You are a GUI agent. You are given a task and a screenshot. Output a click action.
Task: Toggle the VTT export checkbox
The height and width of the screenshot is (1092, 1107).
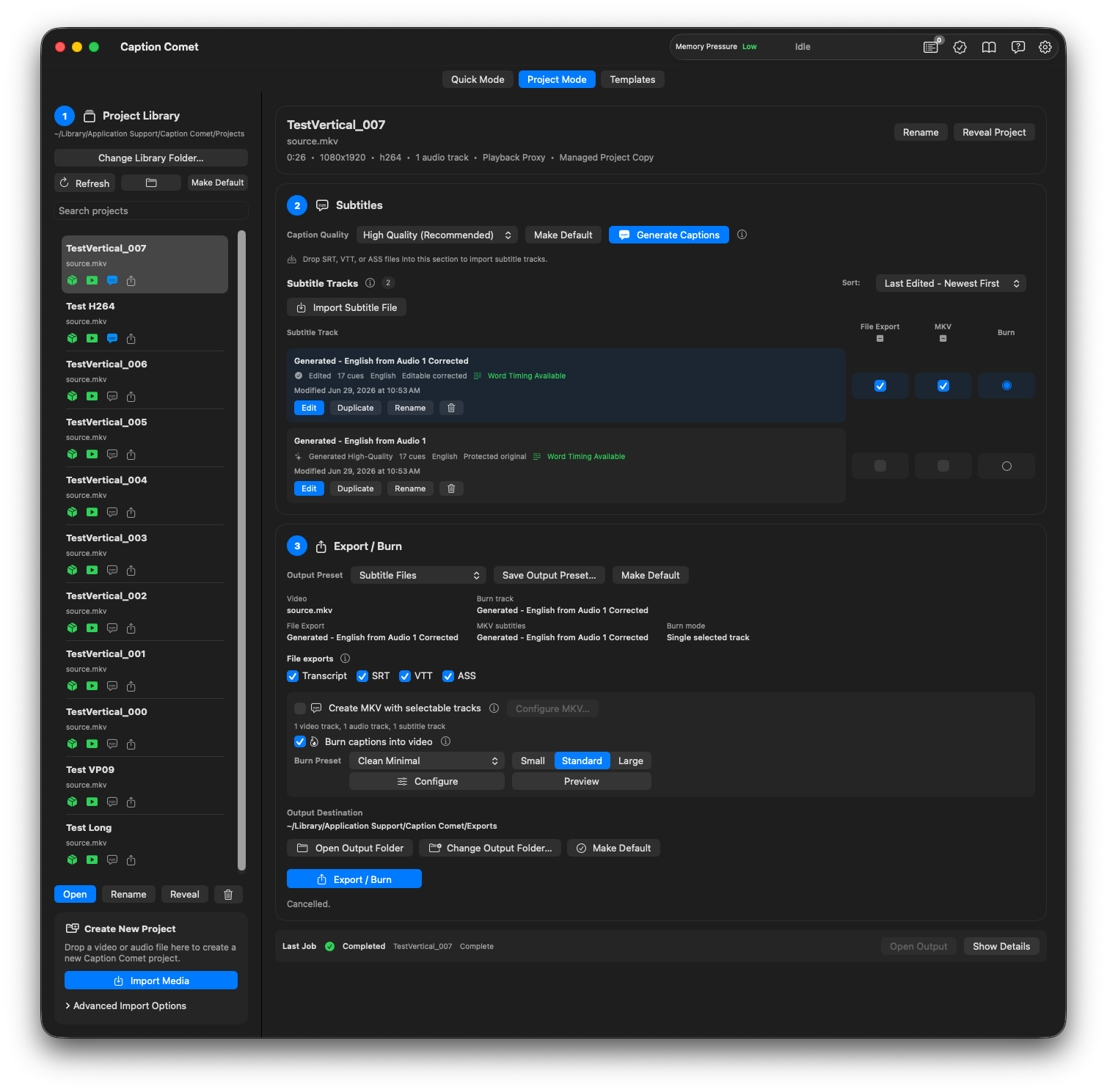[x=405, y=676]
